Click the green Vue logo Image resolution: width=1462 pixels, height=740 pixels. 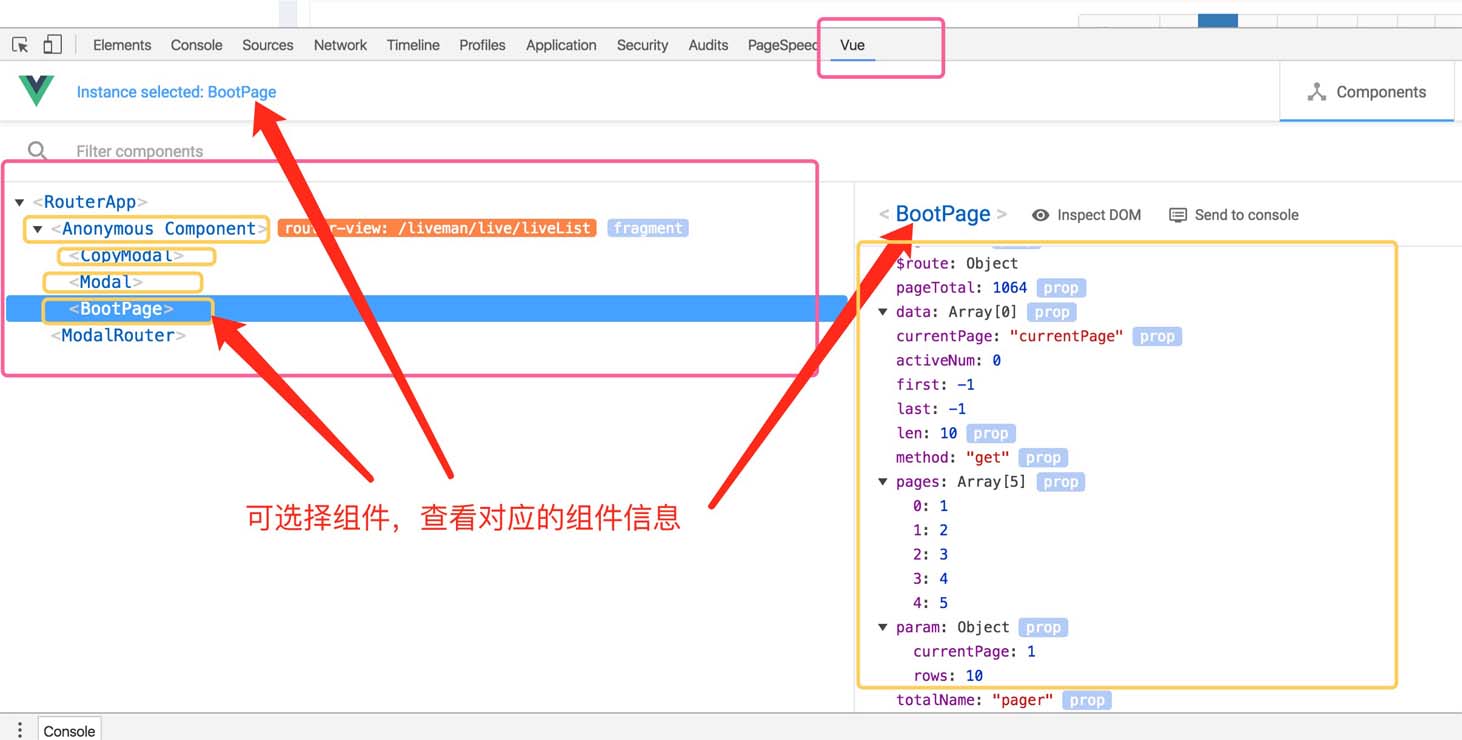pos(36,91)
